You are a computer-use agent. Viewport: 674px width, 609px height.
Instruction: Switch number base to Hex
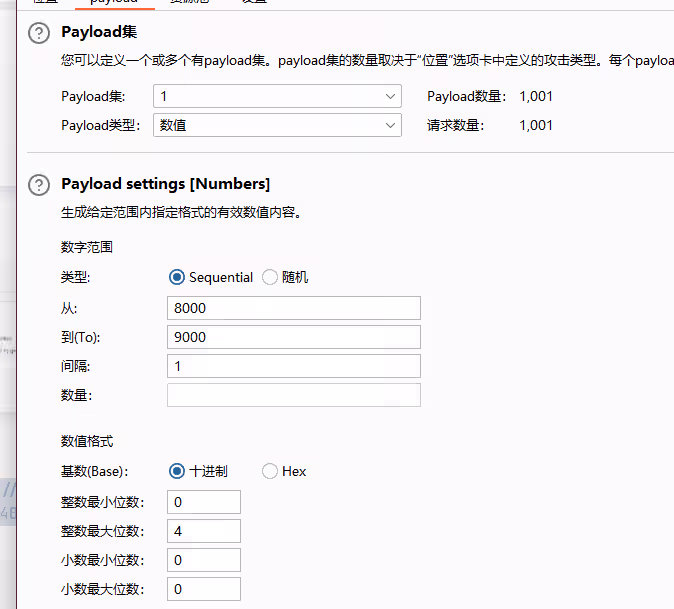tap(270, 471)
